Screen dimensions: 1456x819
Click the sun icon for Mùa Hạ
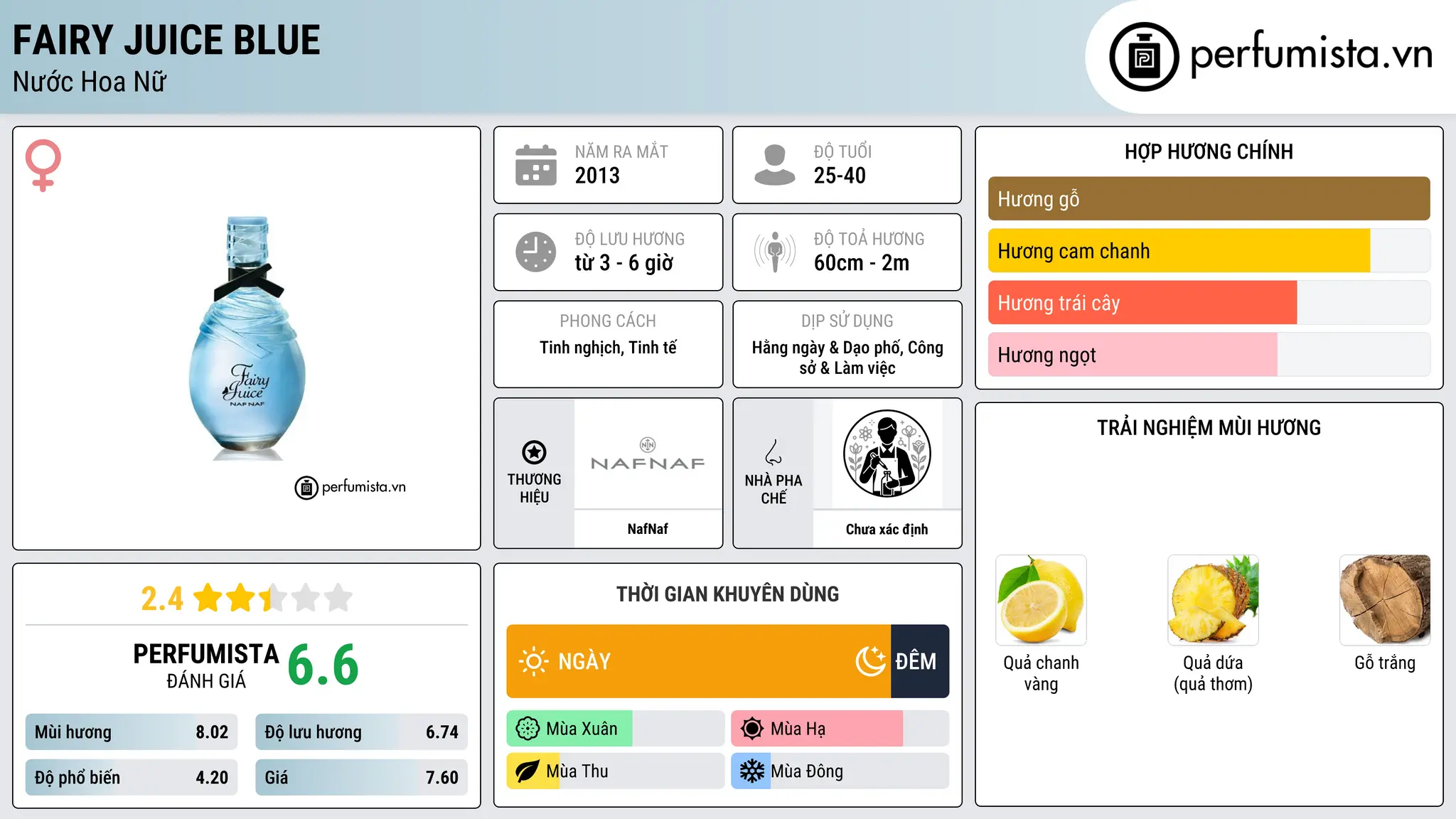pyautogui.click(x=752, y=729)
